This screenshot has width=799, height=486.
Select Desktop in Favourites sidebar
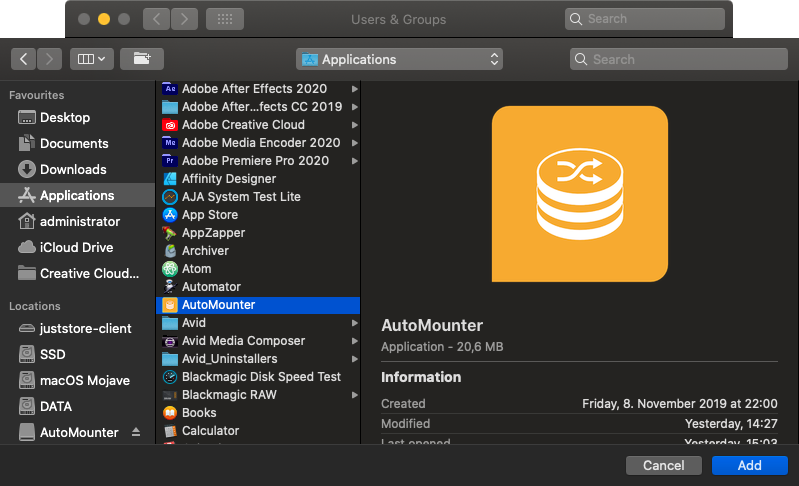[x=77, y=118]
